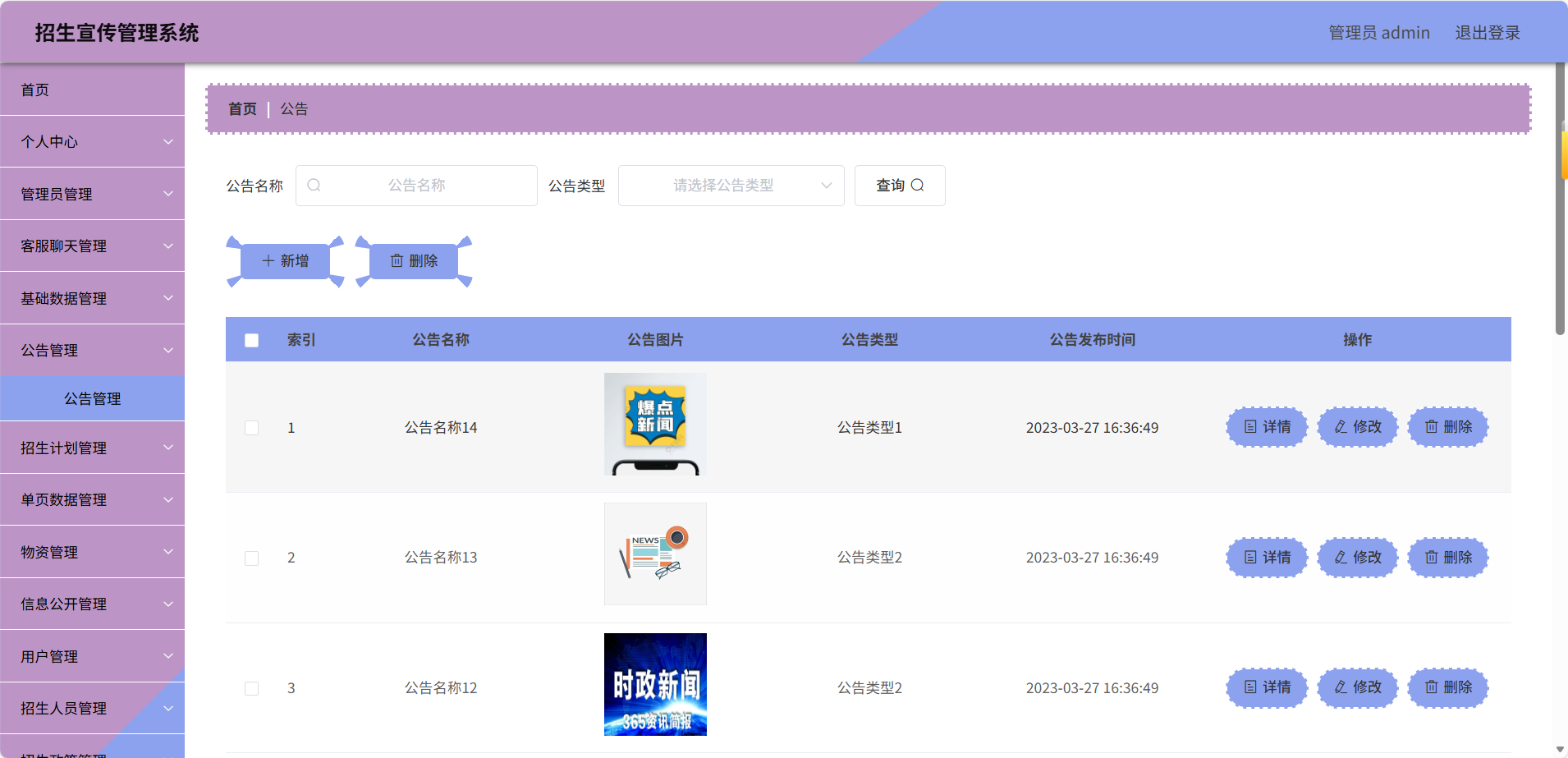Check the row checkbox for 公告名称14
The height and width of the screenshot is (758, 1568).
(252, 428)
